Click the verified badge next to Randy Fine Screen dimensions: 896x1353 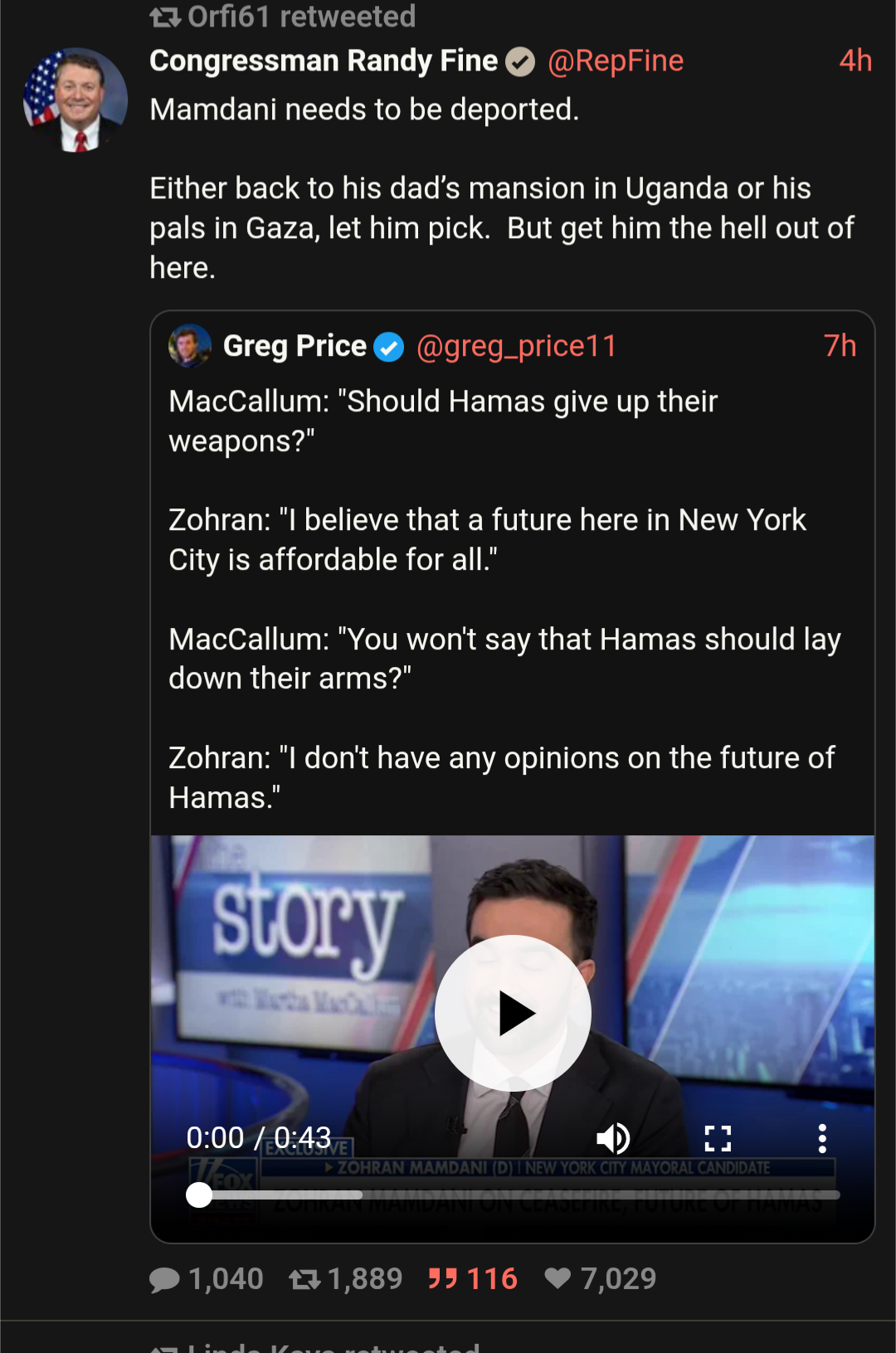520,61
